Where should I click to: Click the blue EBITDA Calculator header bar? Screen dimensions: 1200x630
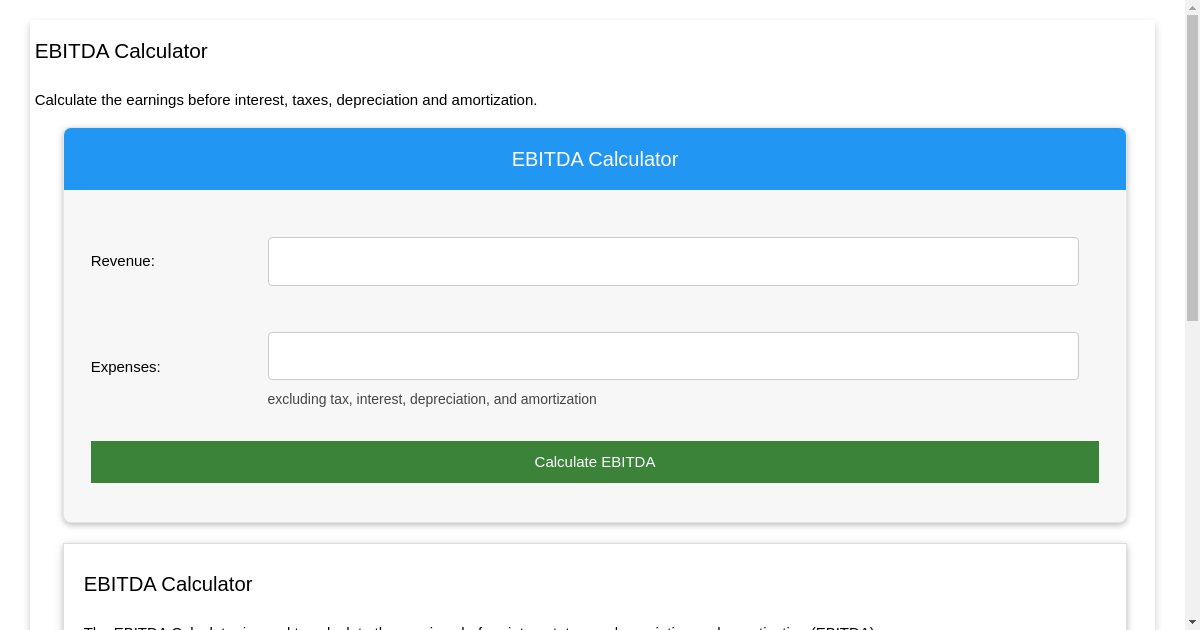coord(594,159)
